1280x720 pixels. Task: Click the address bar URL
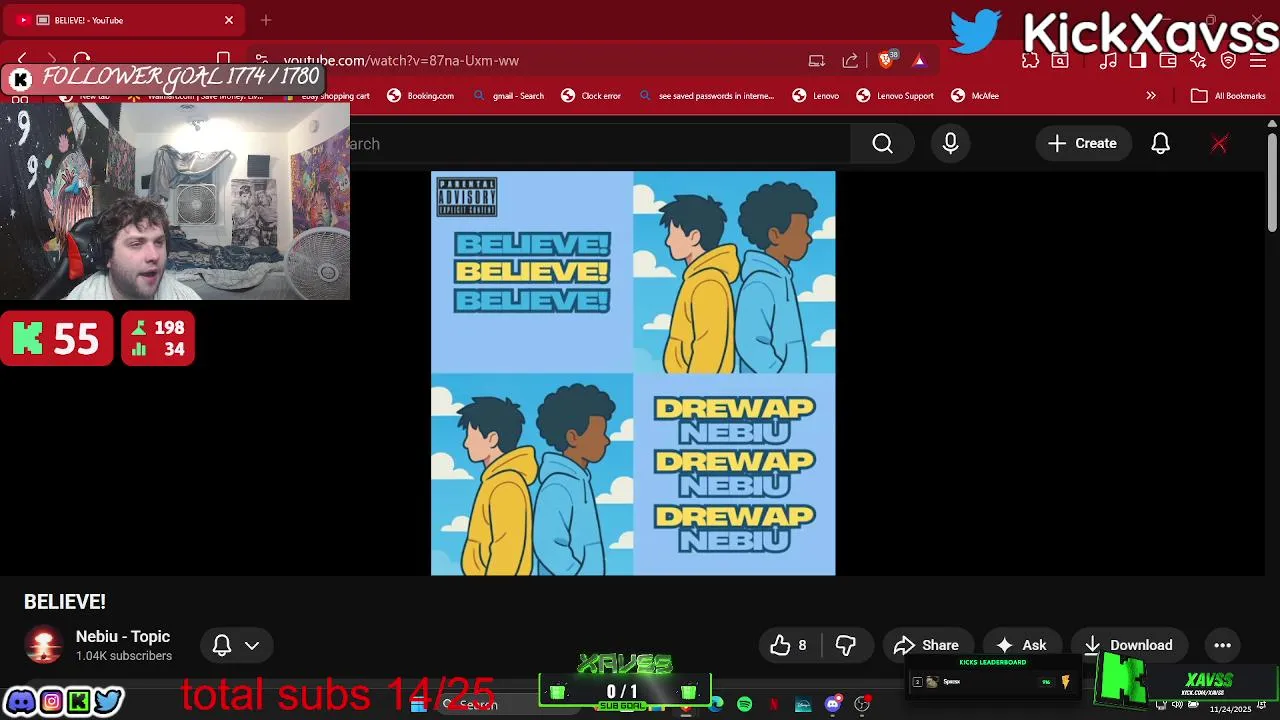pyautogui.click(x=401, y=61)
